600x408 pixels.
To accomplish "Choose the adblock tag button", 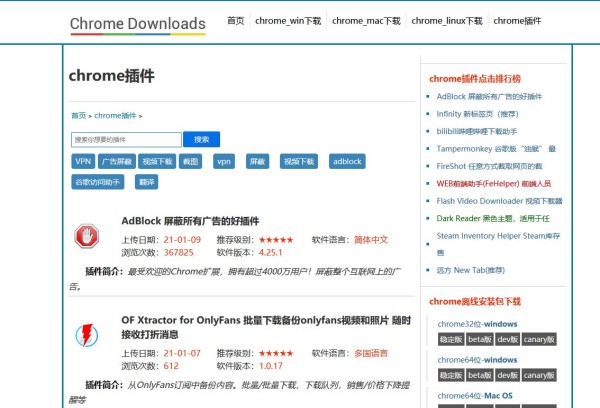I will click(x=347, y=161).
